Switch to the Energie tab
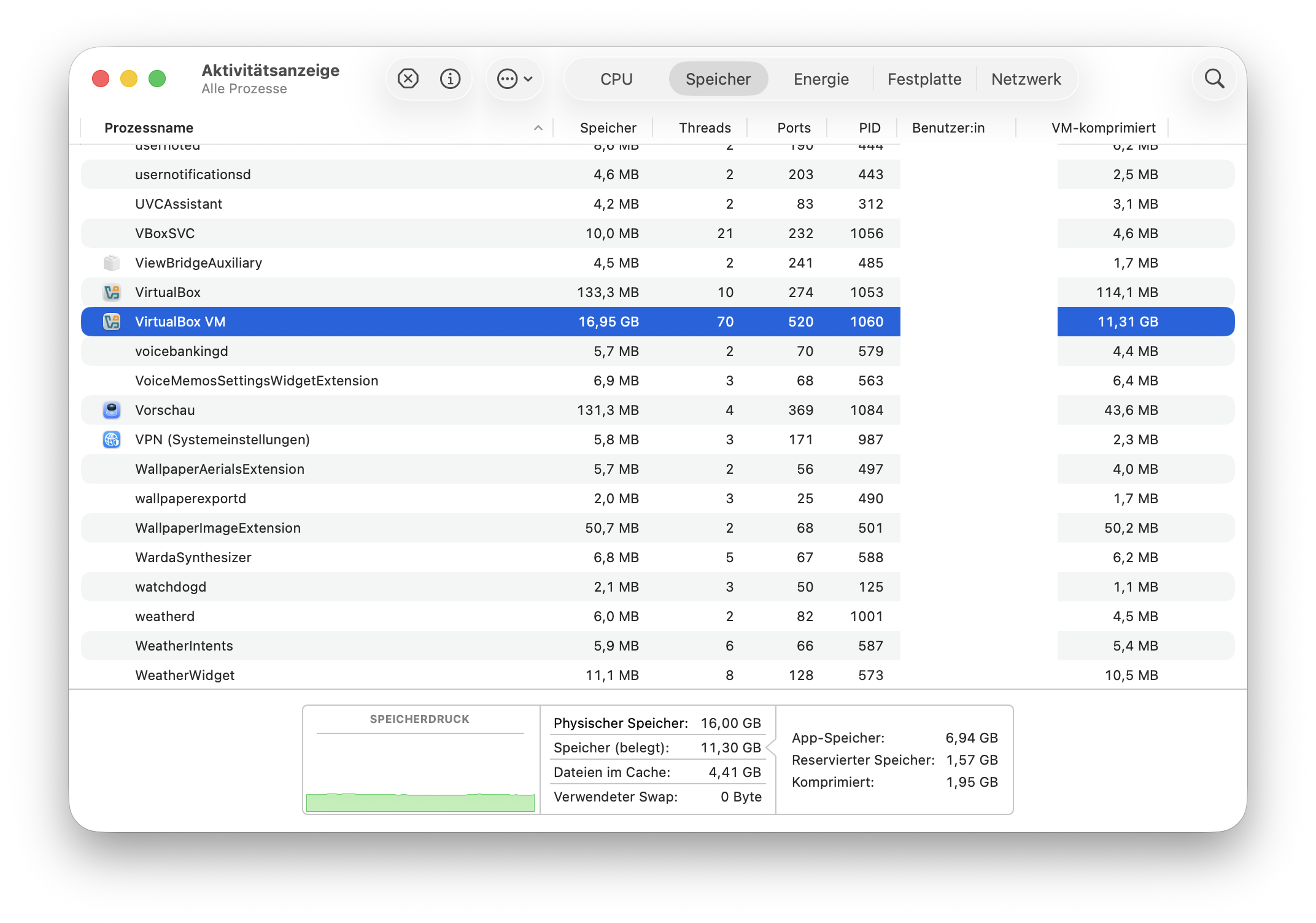1316x923 pixels. coord(821,79)
